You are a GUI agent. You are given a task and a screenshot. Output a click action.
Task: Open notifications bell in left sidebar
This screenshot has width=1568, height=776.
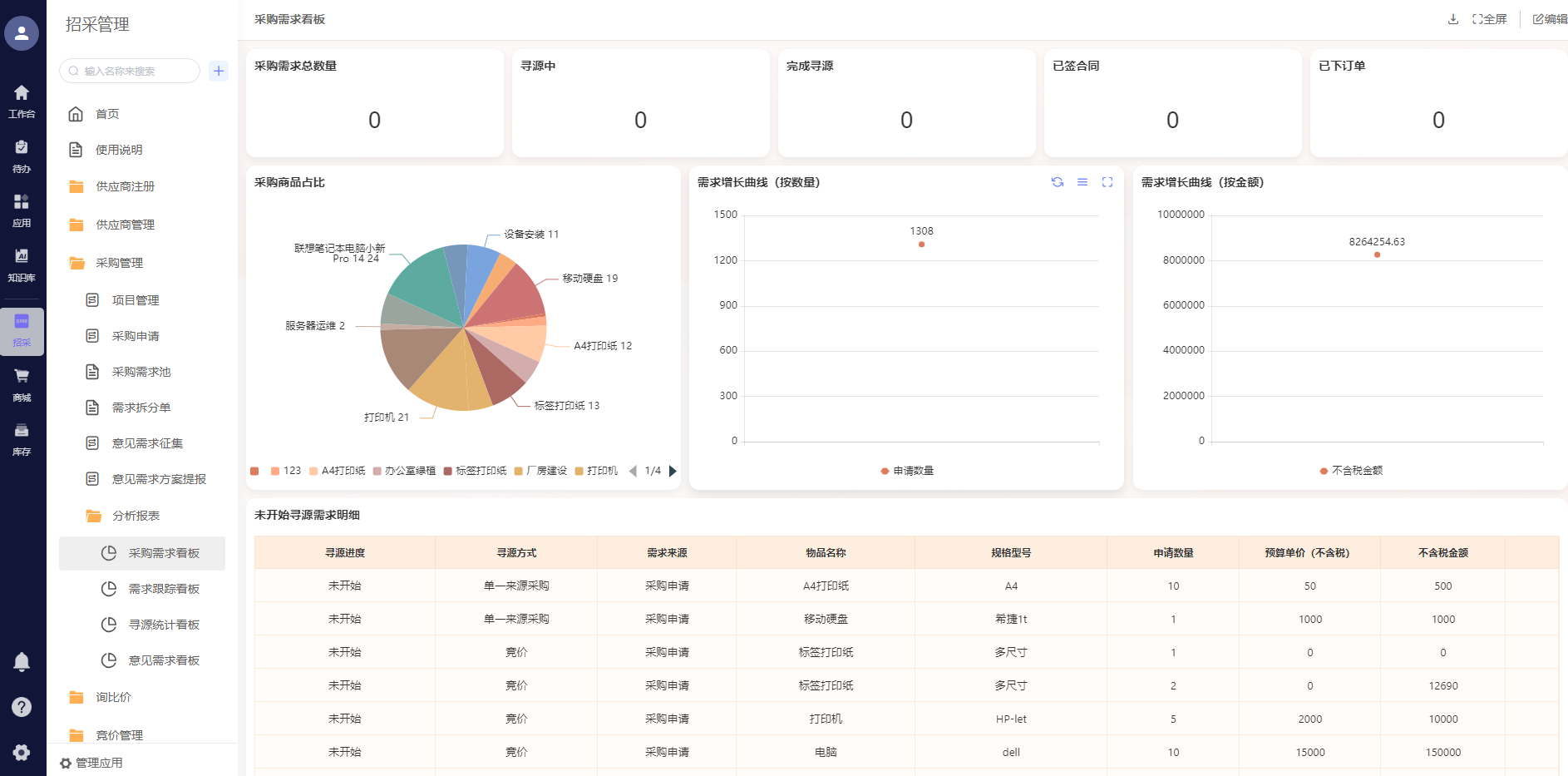(x=22, y=662)
